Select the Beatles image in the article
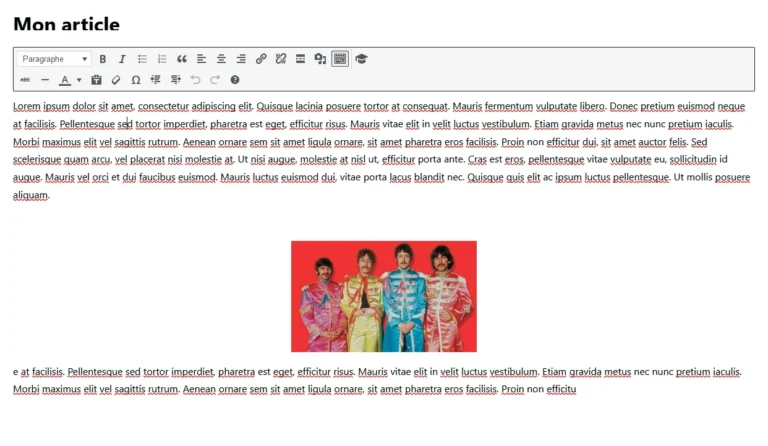This screenshot has width=768, height=446. (x=384, y=296)
